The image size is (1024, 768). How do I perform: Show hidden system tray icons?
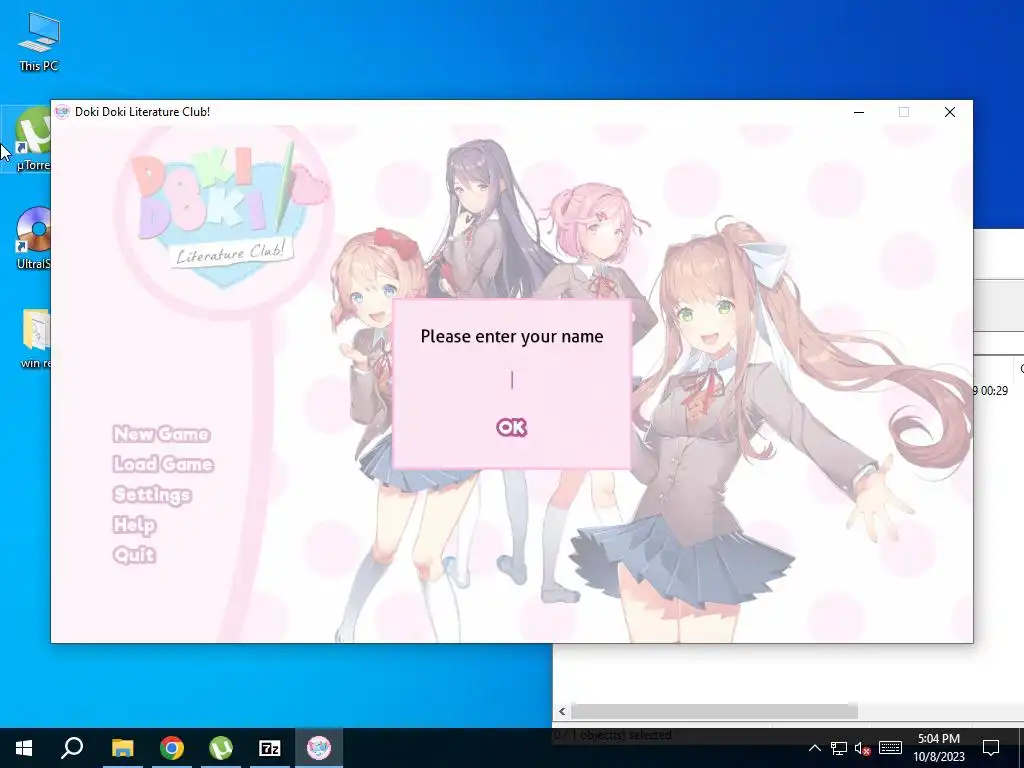[x=814, y=748]
